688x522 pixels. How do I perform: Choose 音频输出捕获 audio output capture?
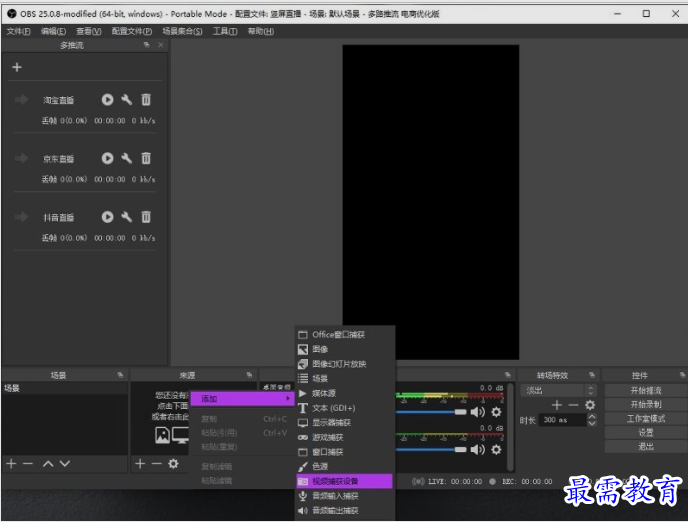pyautogui.click(x=345, y=511)
